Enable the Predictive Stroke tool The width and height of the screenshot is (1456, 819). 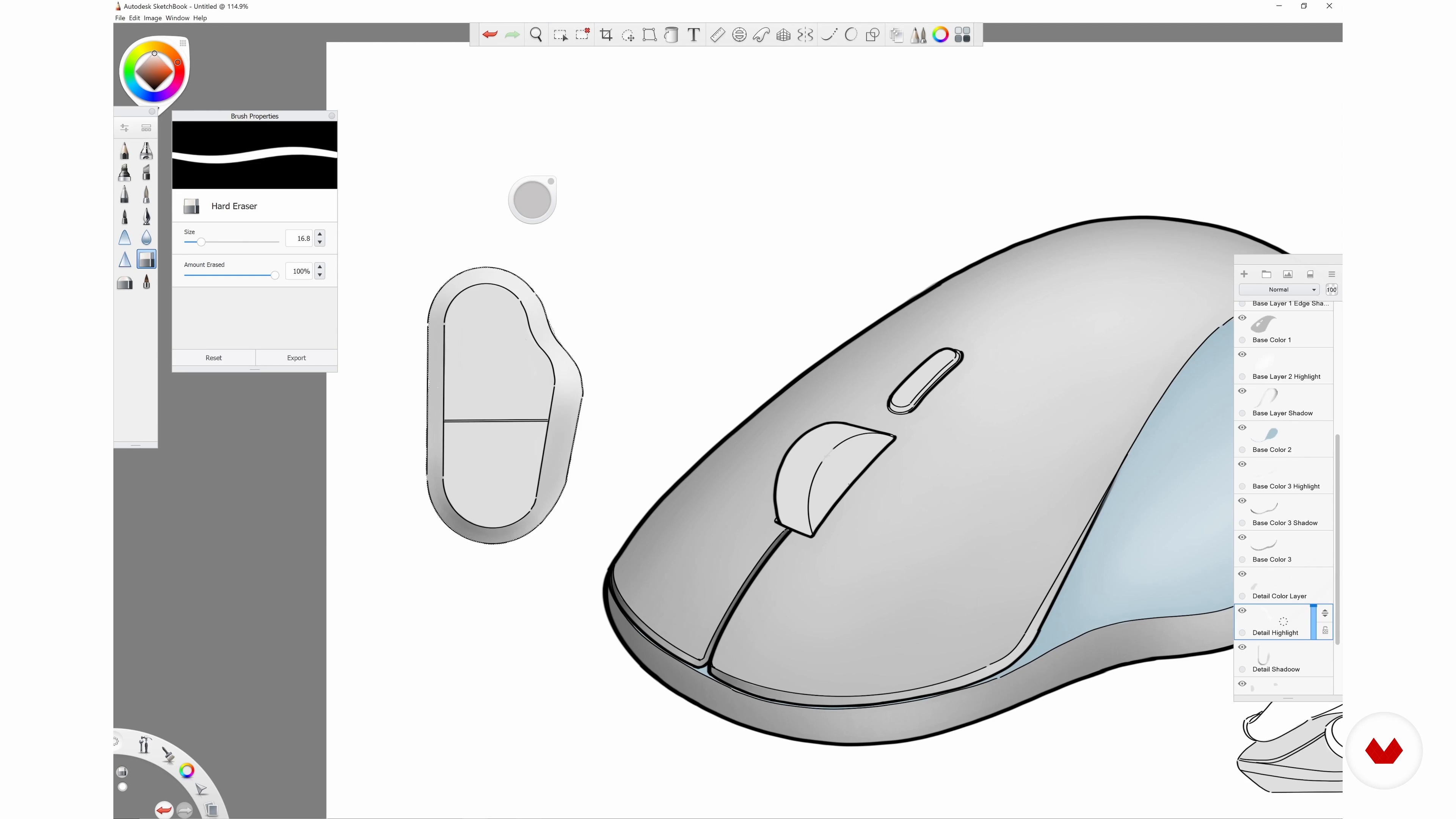click(850, 35)
